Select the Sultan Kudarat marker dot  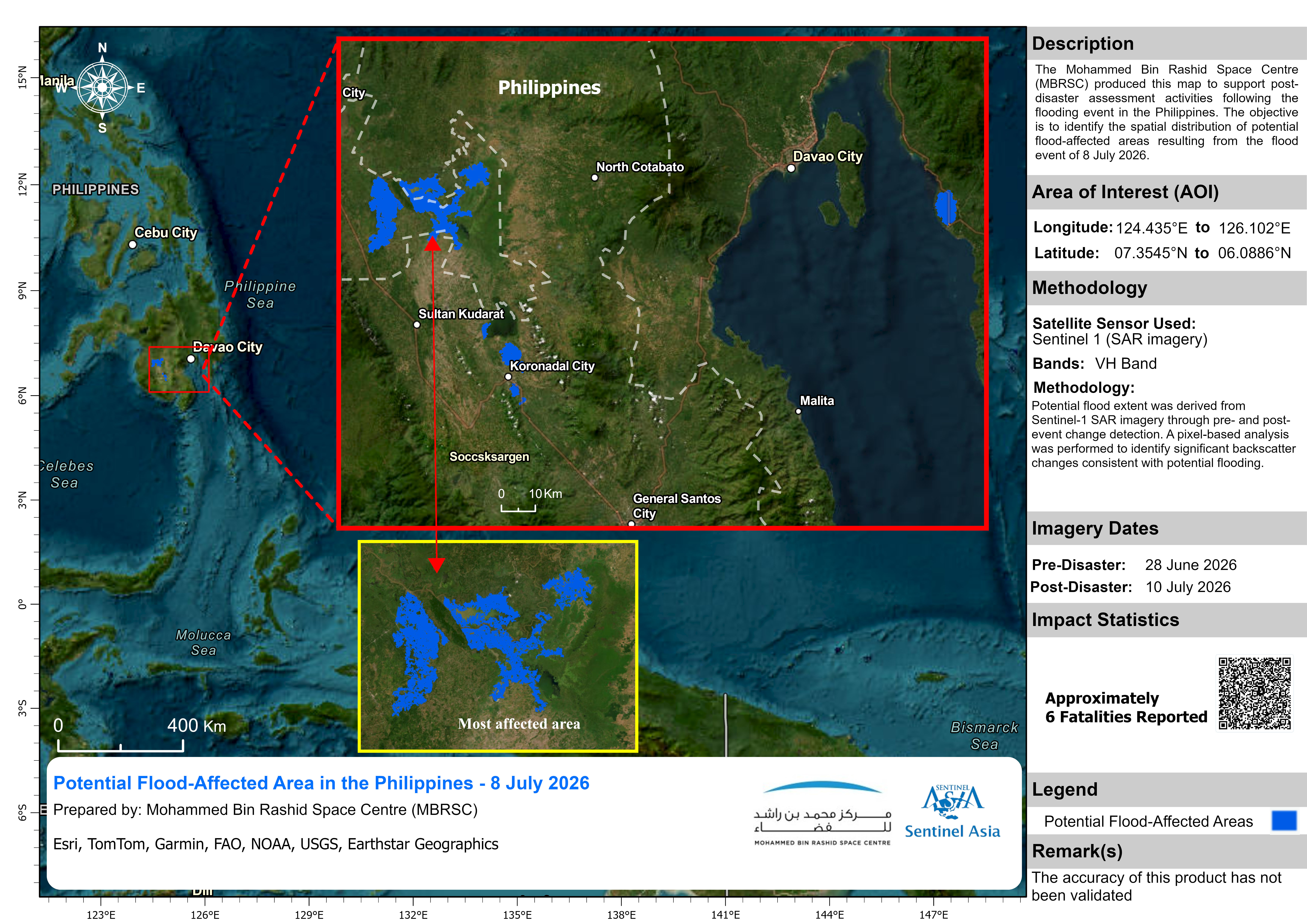pos(417,324)
